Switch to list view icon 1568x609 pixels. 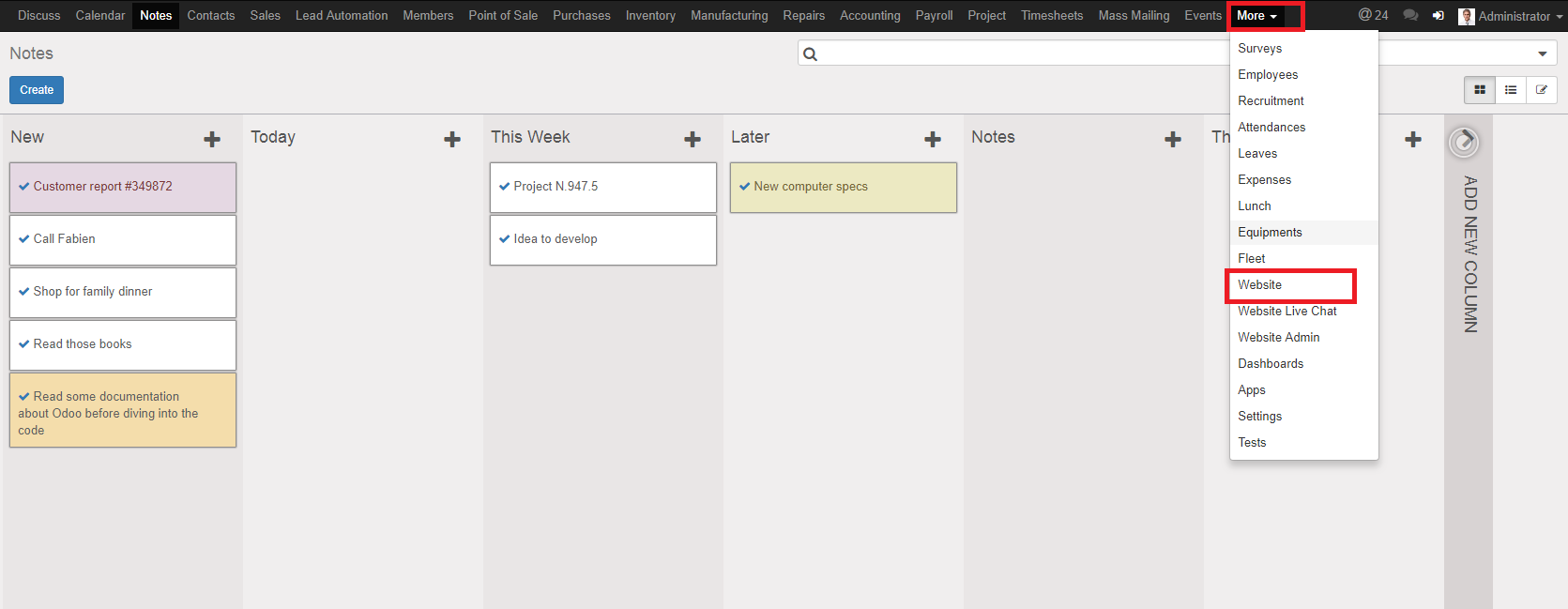coord(1511,90)
